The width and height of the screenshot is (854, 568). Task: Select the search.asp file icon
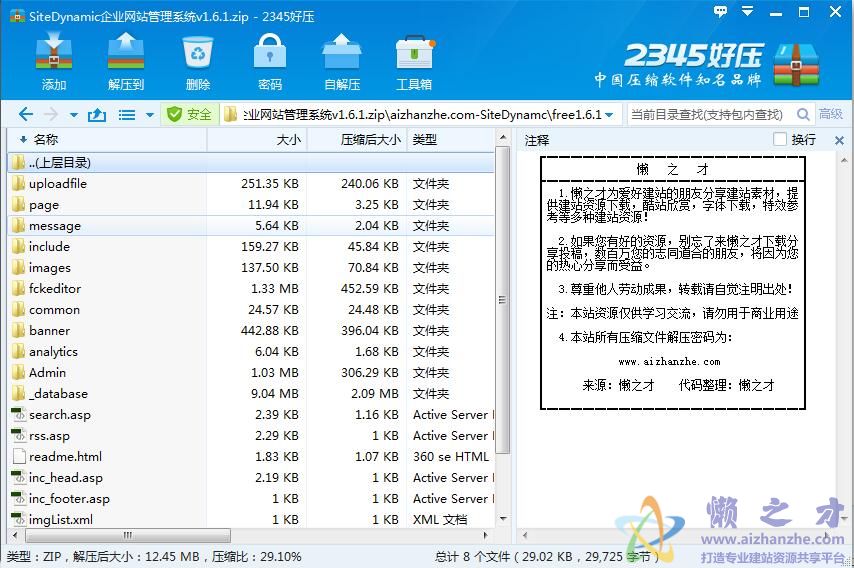(19, 414)
